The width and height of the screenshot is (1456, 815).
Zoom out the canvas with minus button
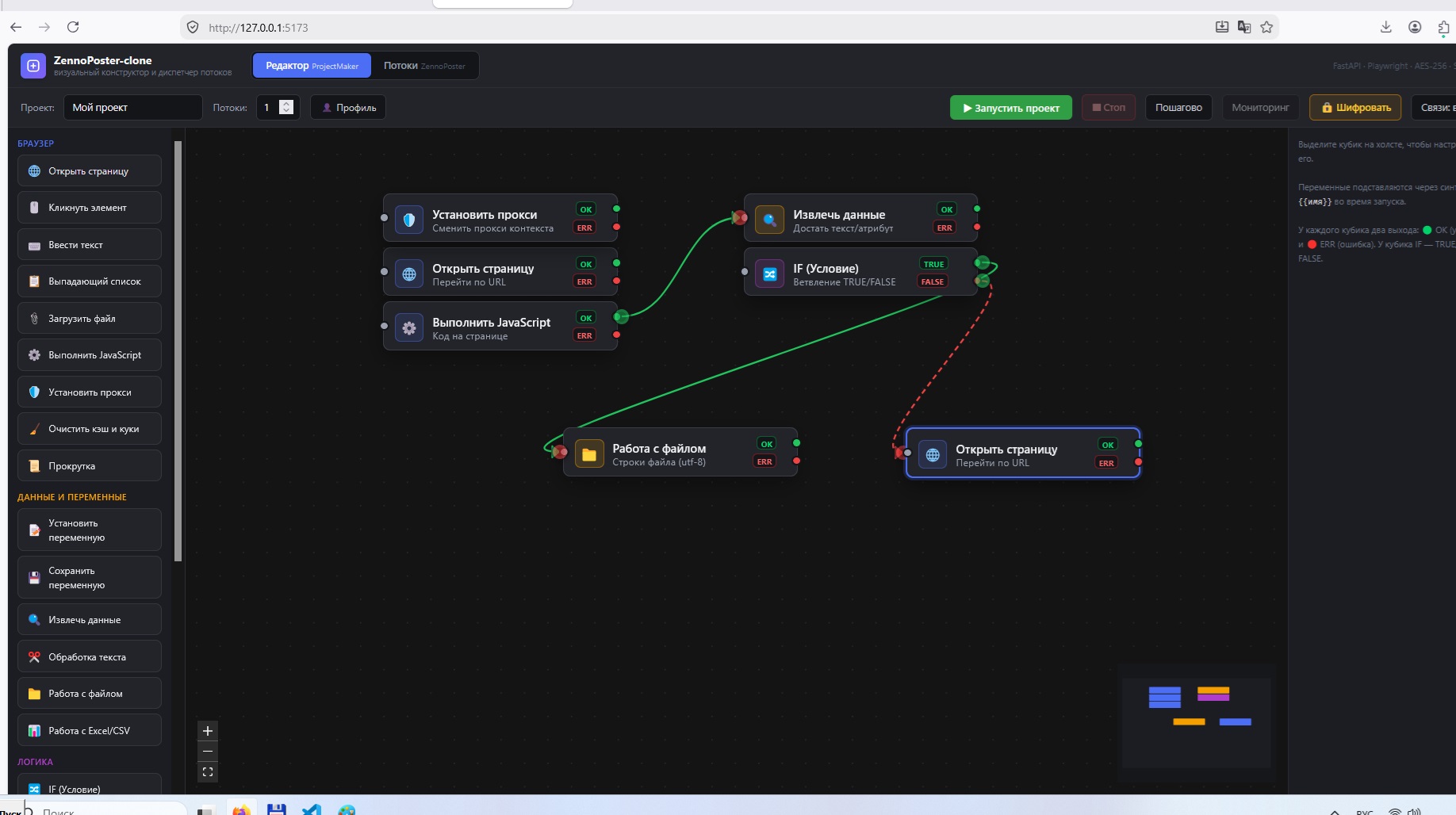(208, 752)
